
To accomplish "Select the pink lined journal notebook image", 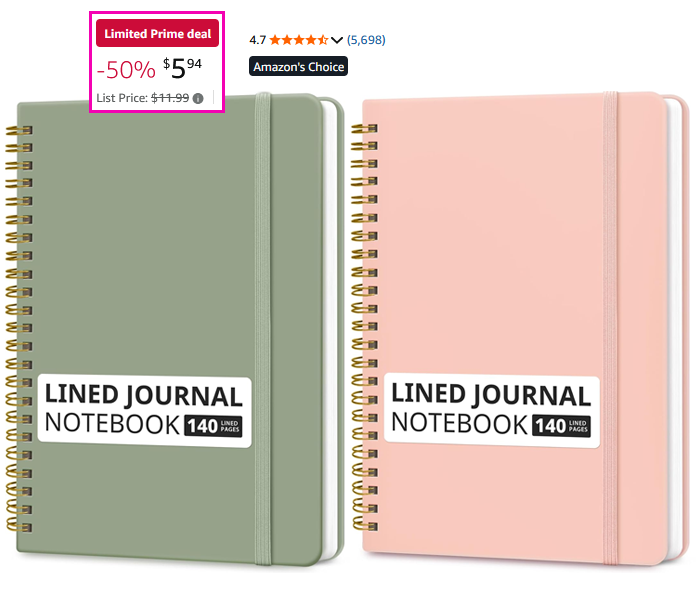I will (x=520, y=329).
